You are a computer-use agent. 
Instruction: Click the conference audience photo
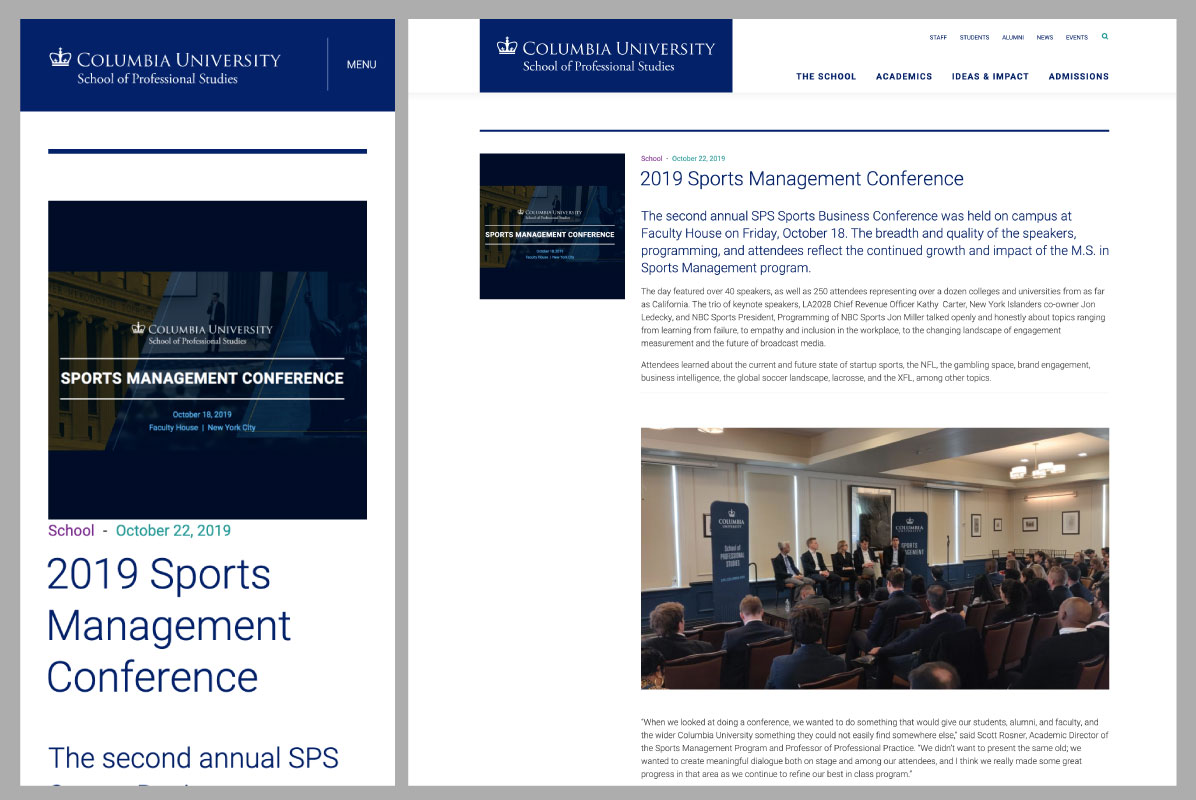(x=875, y=558)
